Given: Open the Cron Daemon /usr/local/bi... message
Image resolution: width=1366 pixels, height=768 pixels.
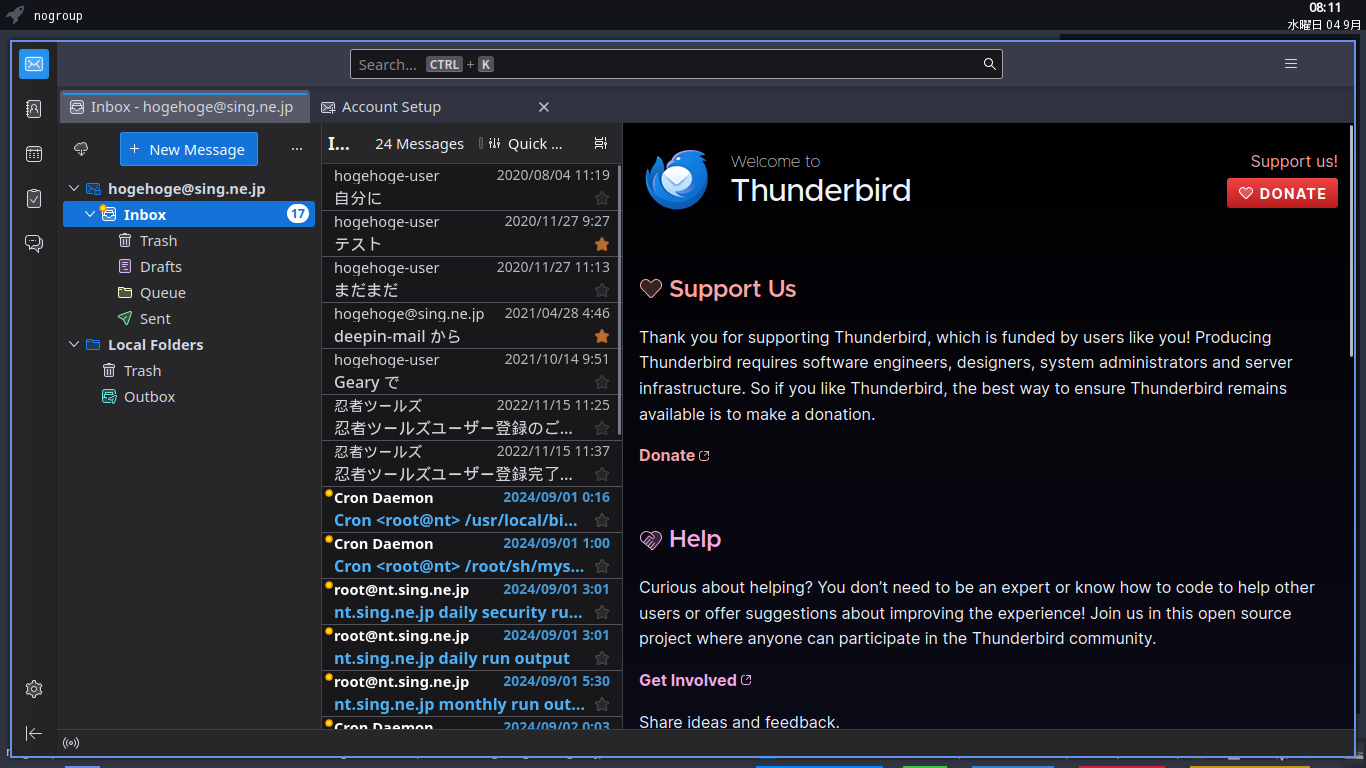Looking at the screenshot, I should point(470,509).
